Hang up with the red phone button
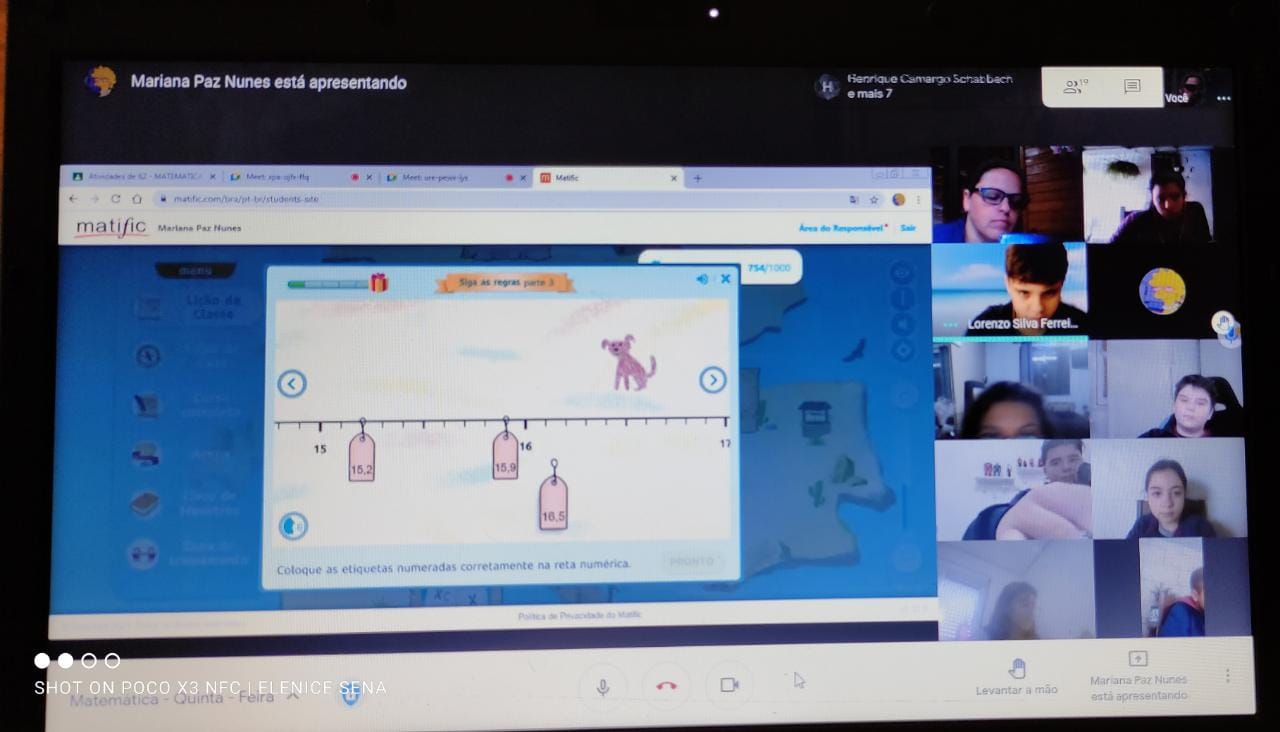This screenshot has height=732, width=1280. pyautogui.click(x=666, y=686)
